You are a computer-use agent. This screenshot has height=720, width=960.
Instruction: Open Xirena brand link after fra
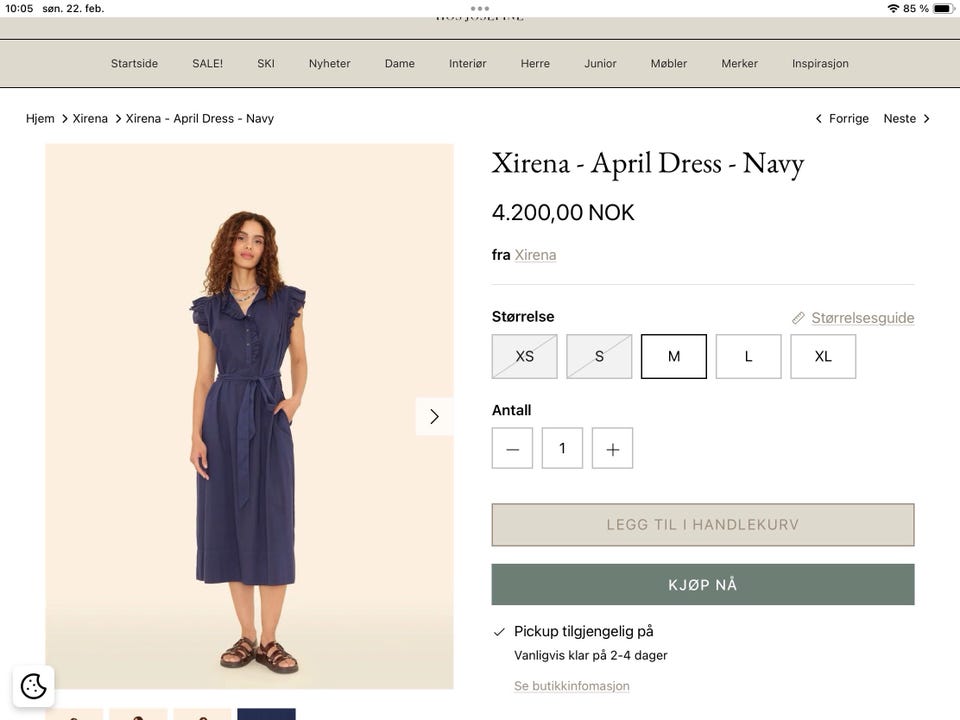[535, 255]
